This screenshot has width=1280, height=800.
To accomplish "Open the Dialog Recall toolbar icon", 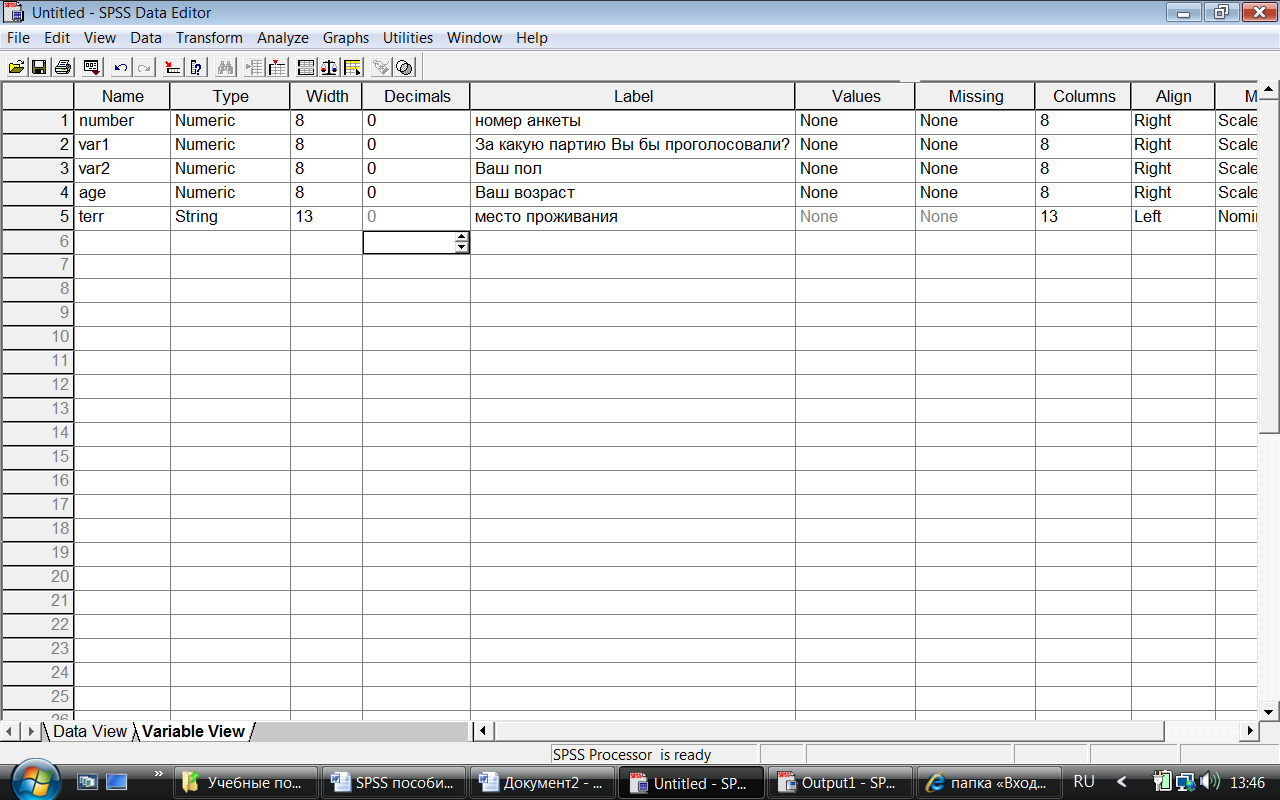I will [92, 68].
